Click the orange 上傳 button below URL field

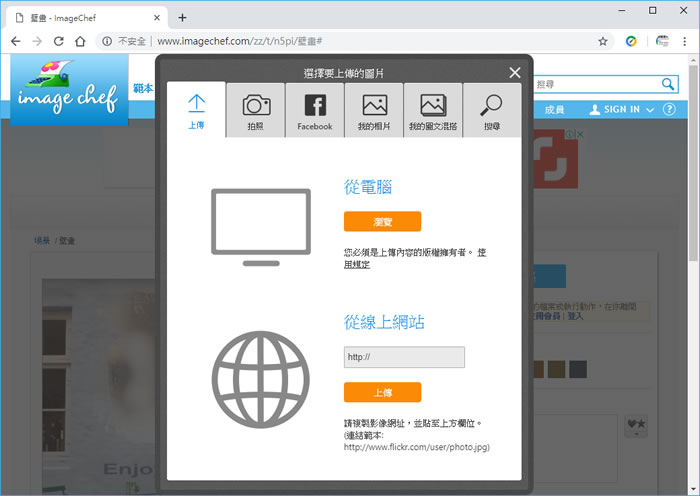382,392
